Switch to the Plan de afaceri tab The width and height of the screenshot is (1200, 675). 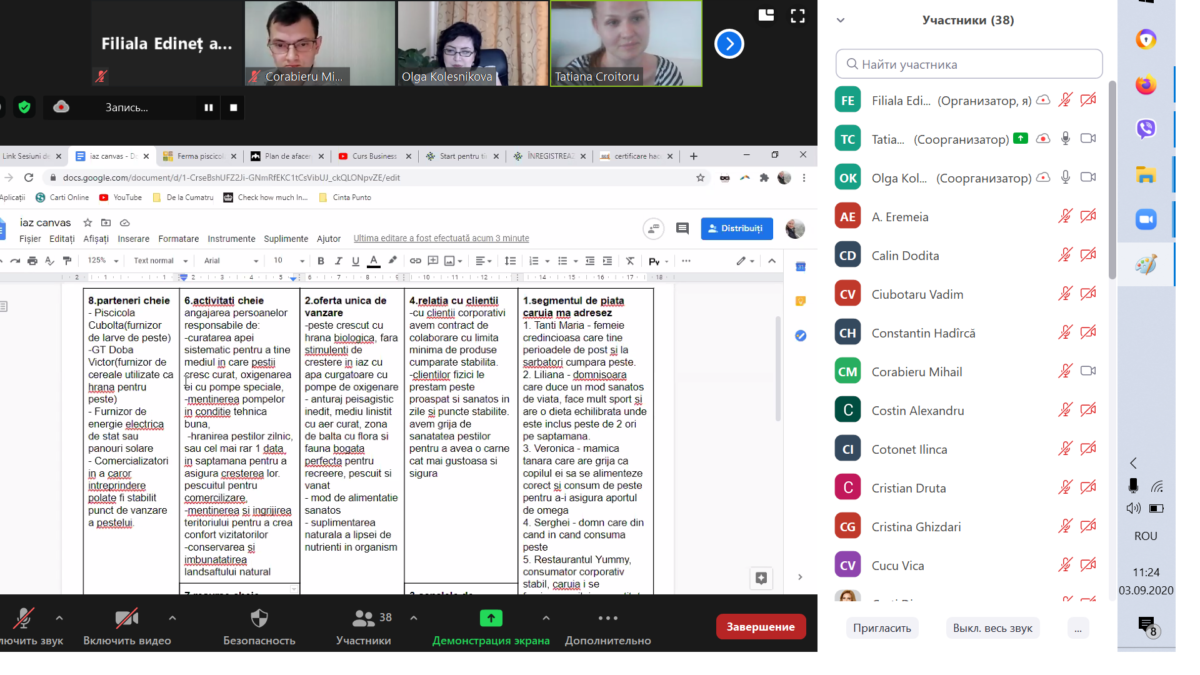[285, 156]
